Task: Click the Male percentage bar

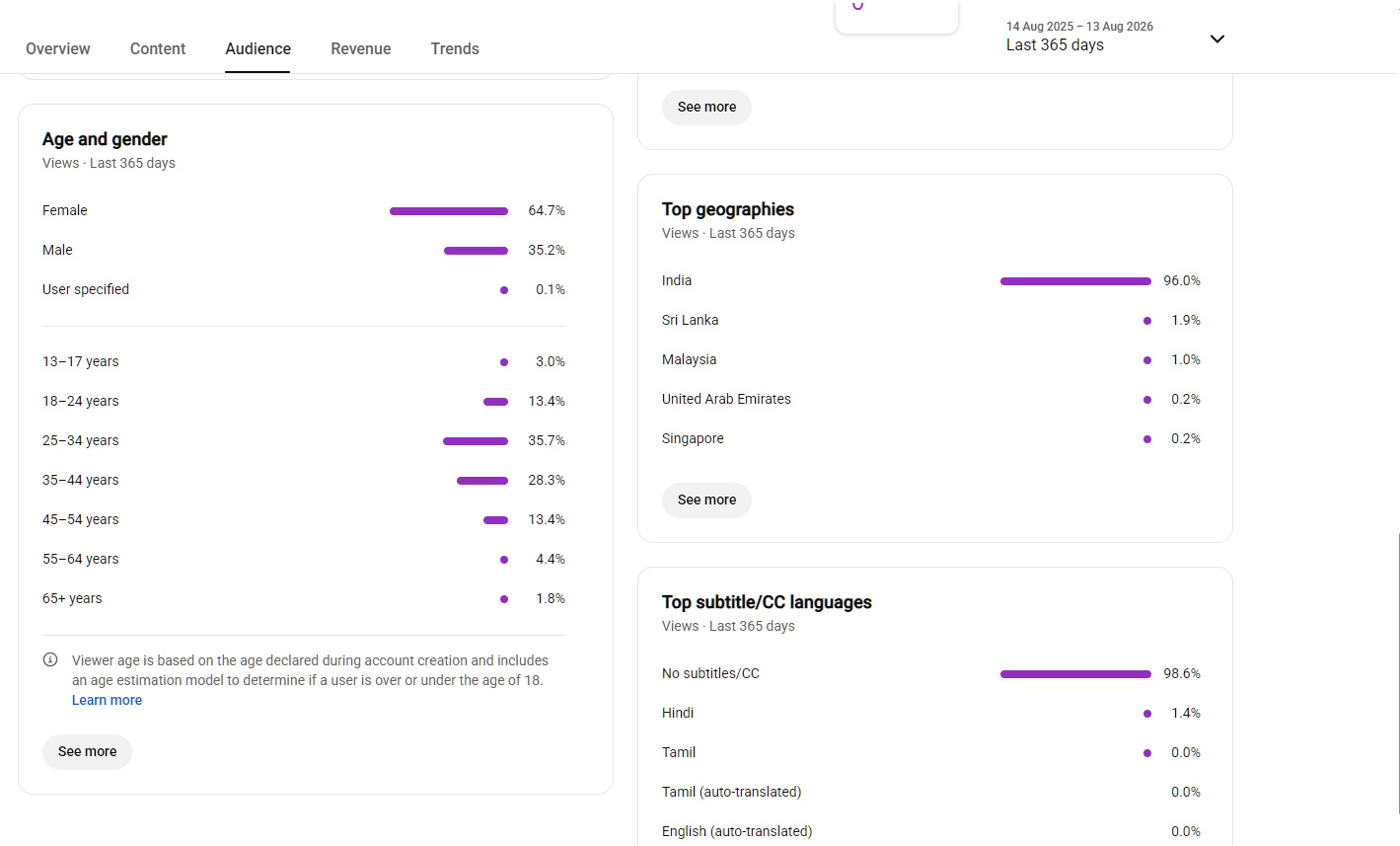Action: point(476,251)
